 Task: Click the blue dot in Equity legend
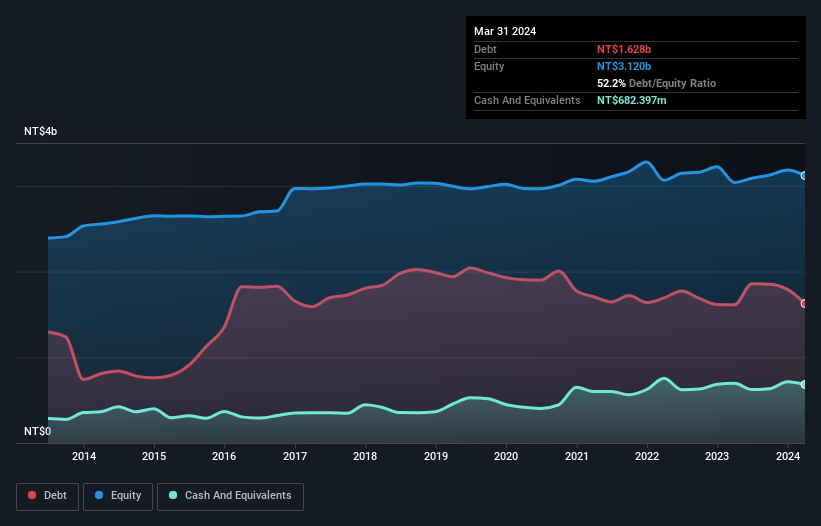(99, 495)
